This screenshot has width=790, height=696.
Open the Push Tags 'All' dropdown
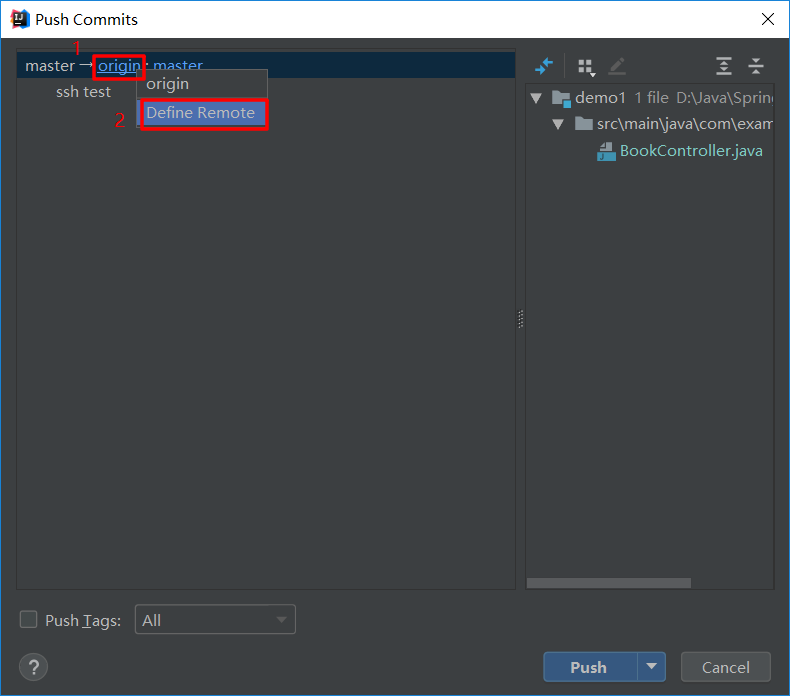[x=215, y=619]
